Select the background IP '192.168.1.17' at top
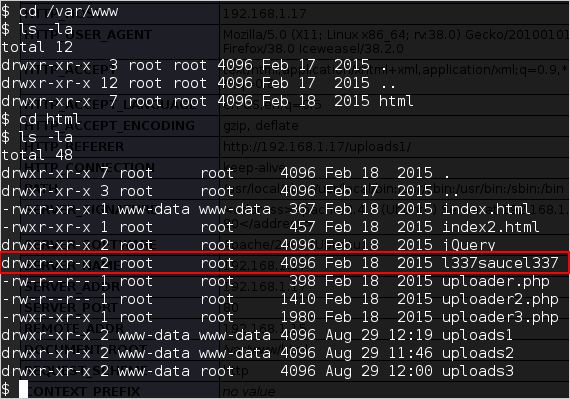This screenshot has height=399, width=570. click(264, 14)
